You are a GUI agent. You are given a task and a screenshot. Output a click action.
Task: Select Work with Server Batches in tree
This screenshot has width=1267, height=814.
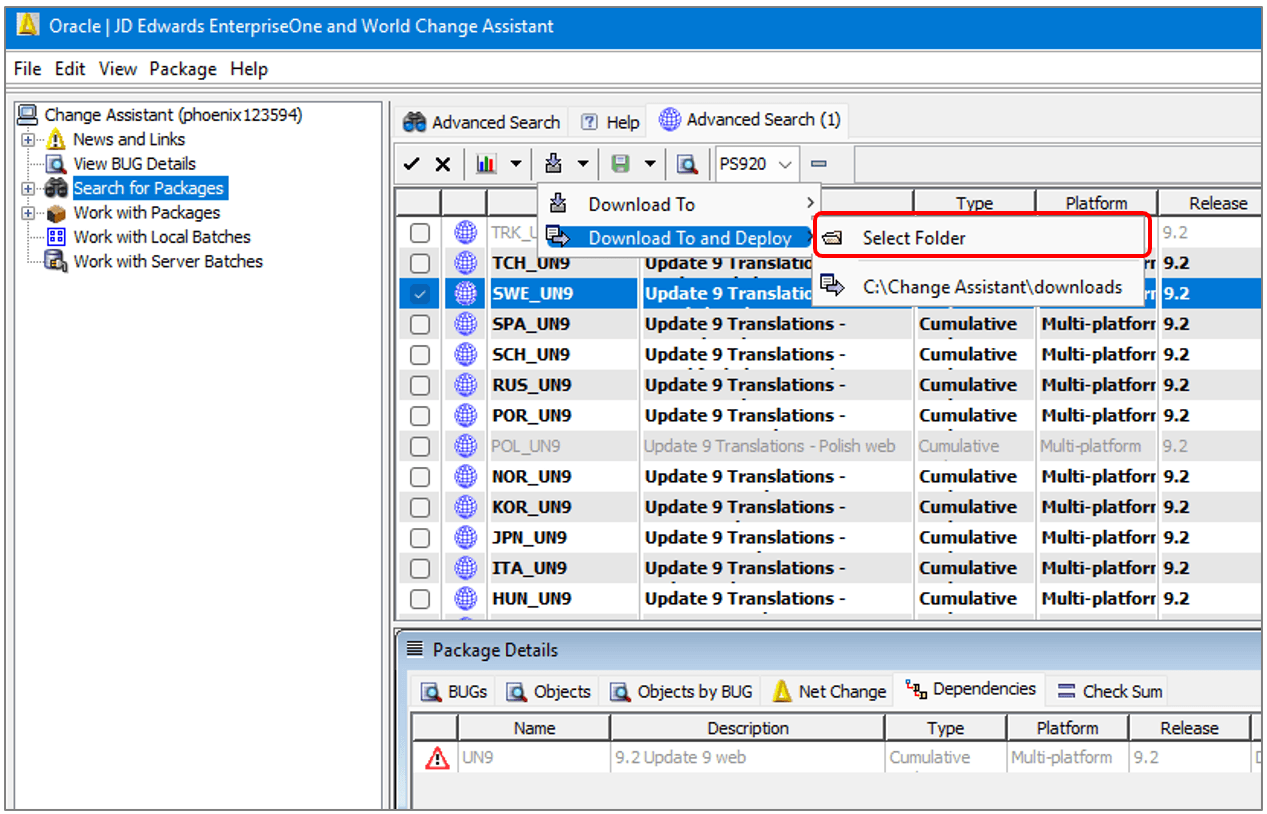tap(168, 262)
